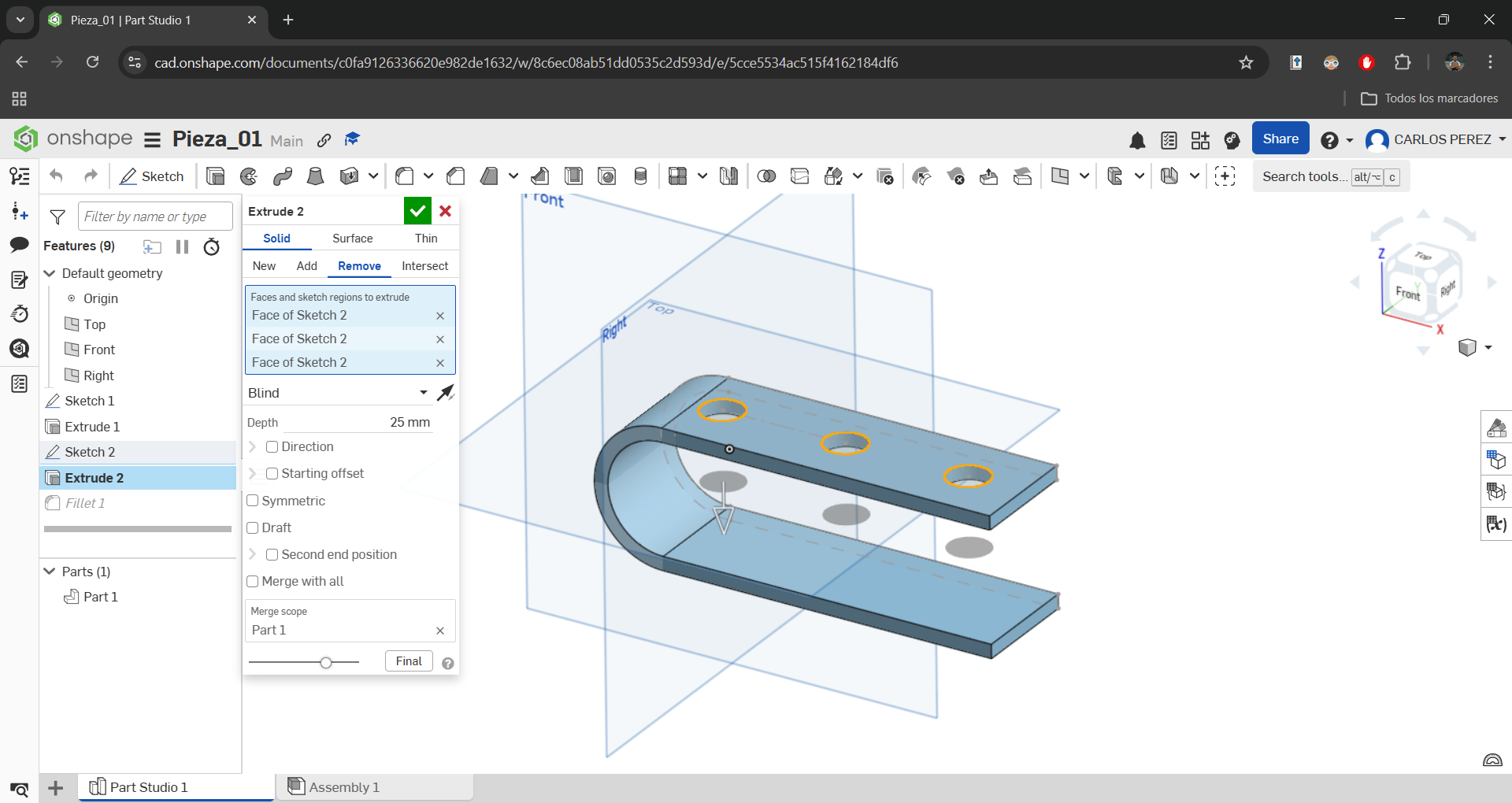Expand the Starting offset section
The height and width of the screenshot is (803, 1512).
[x=253, y=473]
